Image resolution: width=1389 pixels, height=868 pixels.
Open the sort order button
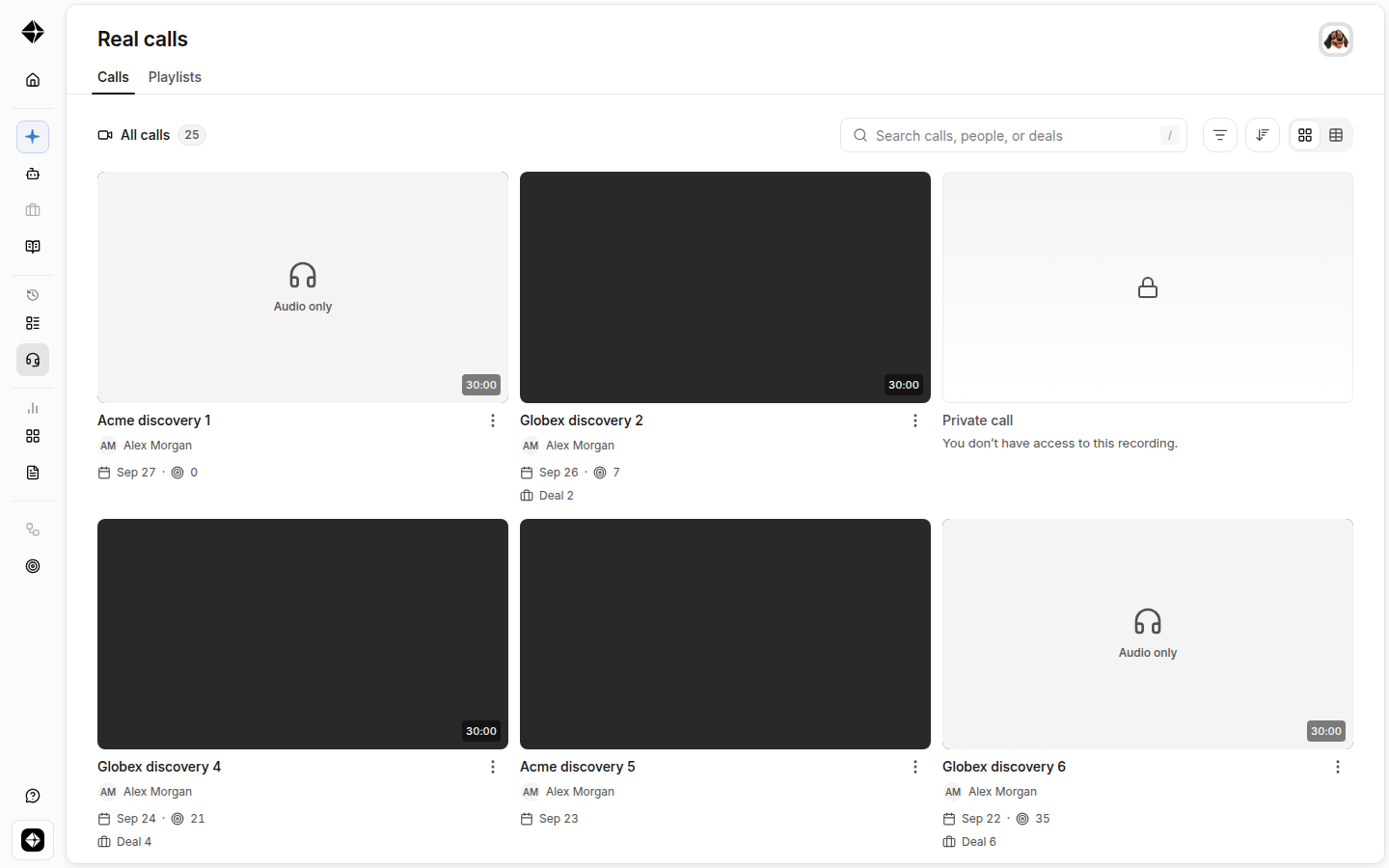(1263, 135)
